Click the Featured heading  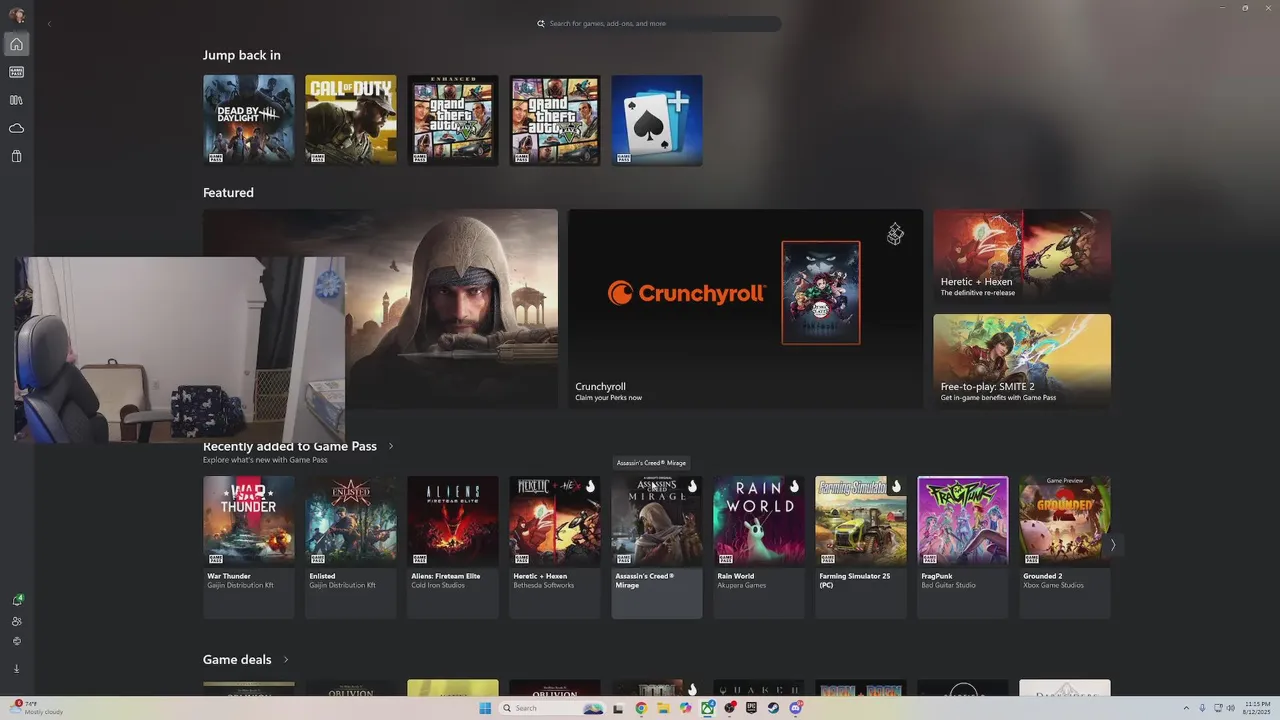pyautogui.click(x=228, y=192)
